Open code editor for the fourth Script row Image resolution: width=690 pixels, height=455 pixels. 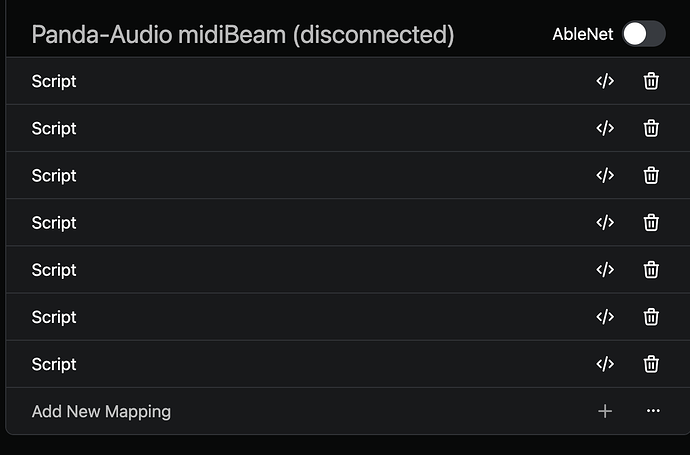click(x=605, y=222)
